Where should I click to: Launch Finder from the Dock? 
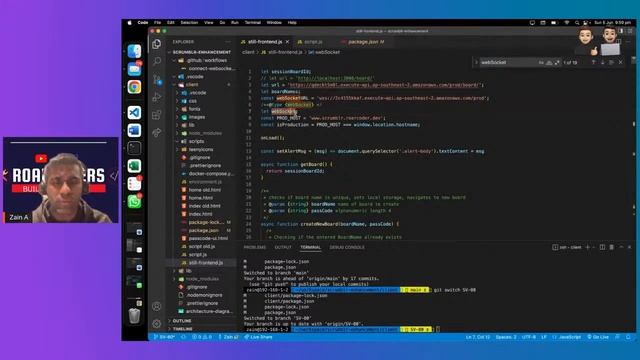[x=134, y=51]
